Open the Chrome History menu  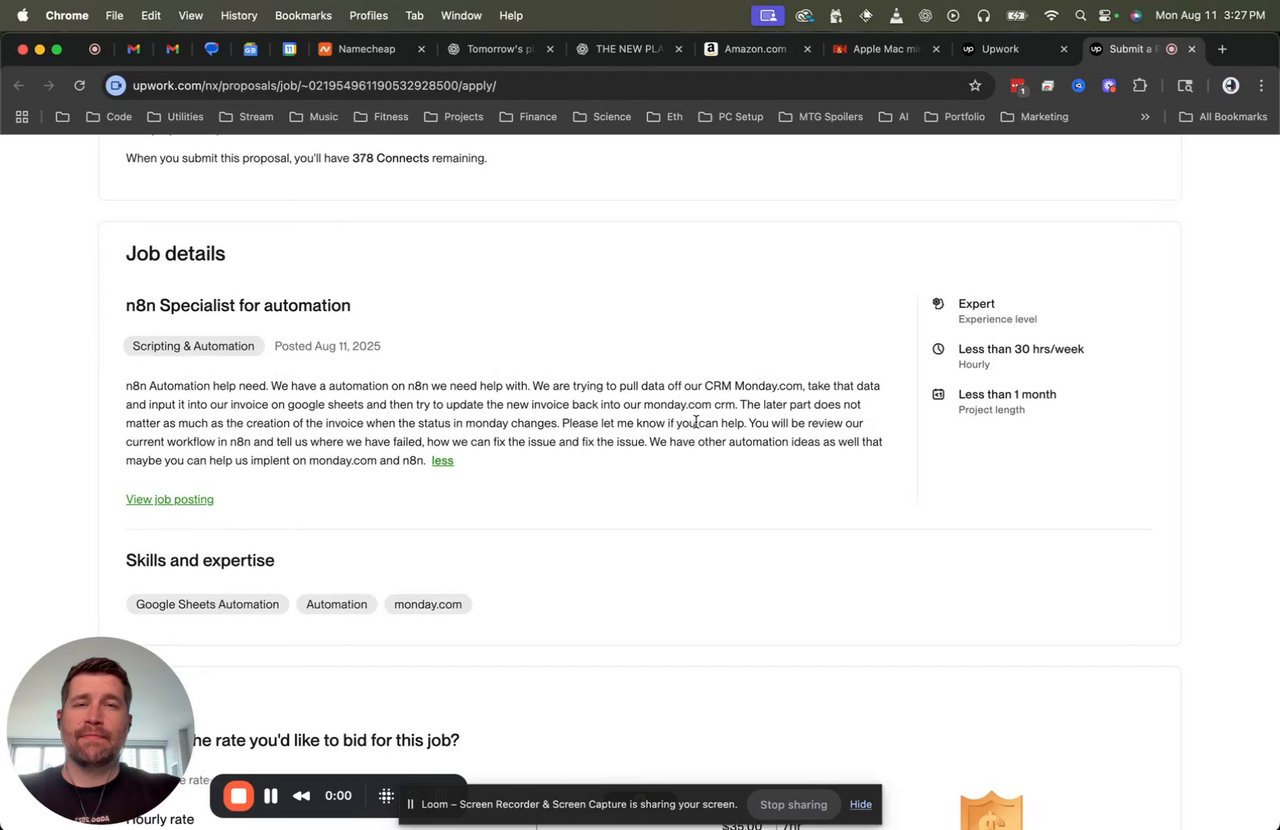tap(238, 15)
